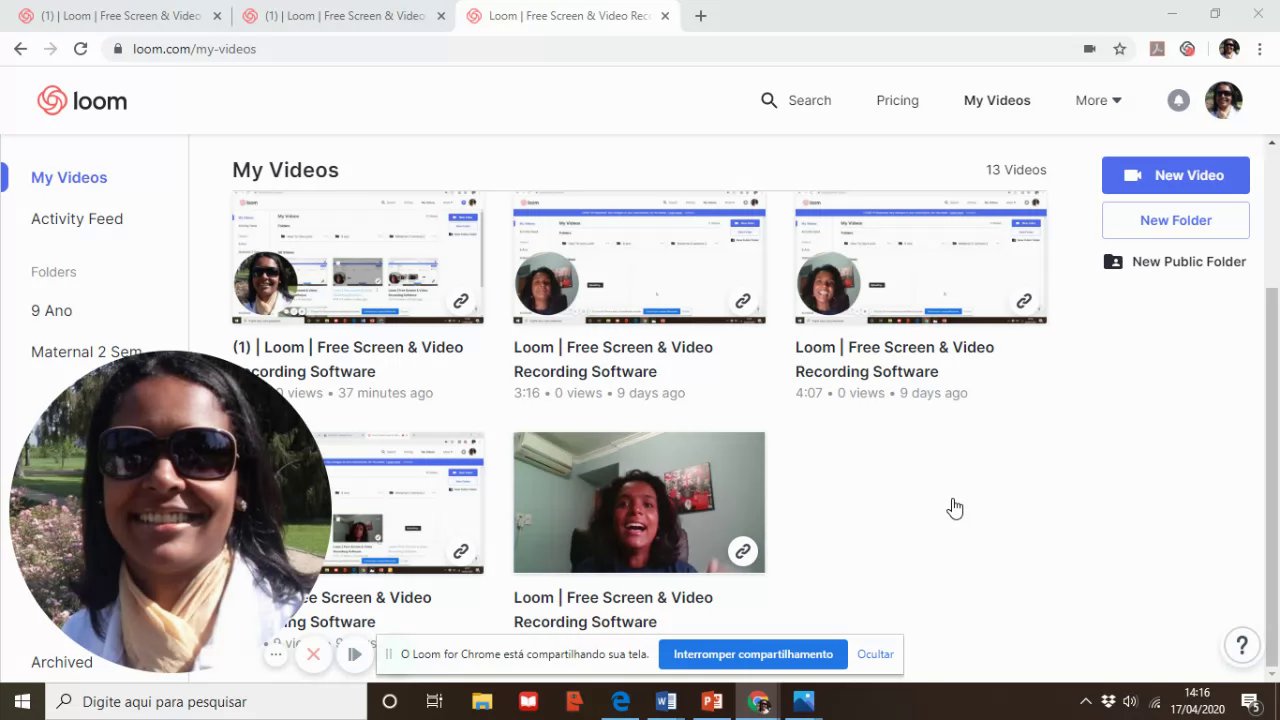Open Task View on the taskbar
This screenshot has width=1280, height=720.
(434, 701)
